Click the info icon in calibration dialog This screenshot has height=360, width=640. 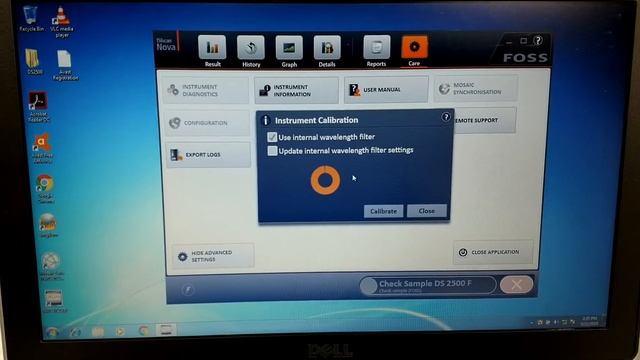tap(265, 120)
